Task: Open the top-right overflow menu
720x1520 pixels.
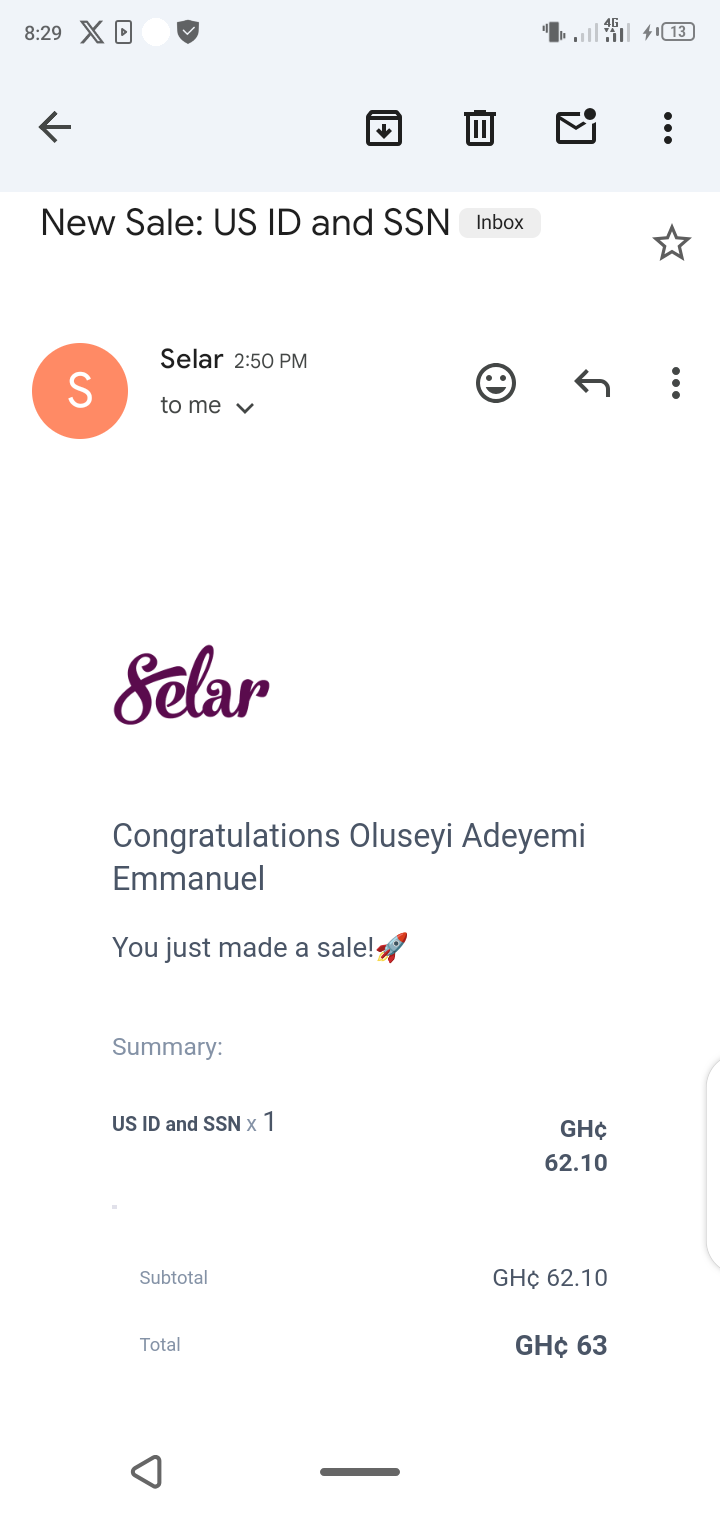Action: tap(667, 127)
